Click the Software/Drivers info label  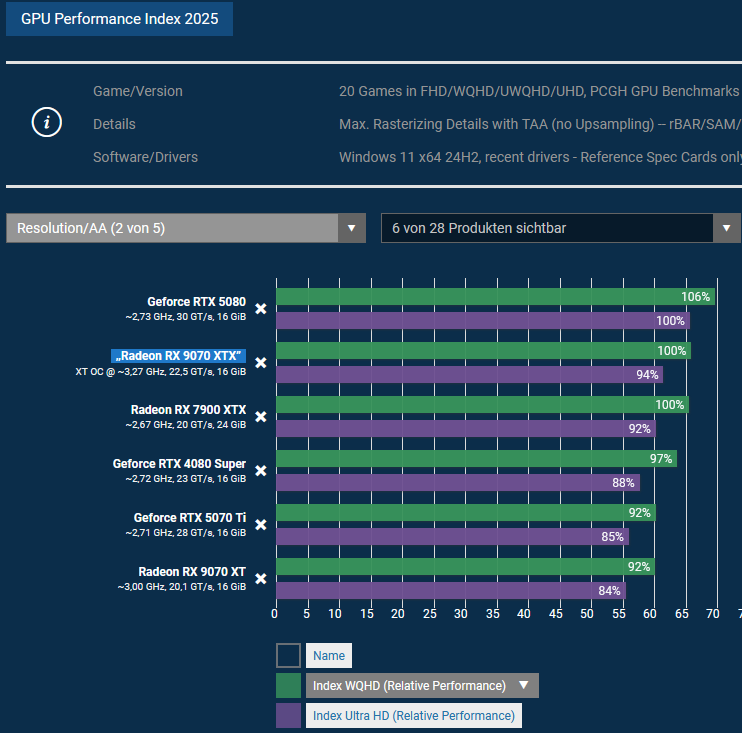tap(145, 157)
